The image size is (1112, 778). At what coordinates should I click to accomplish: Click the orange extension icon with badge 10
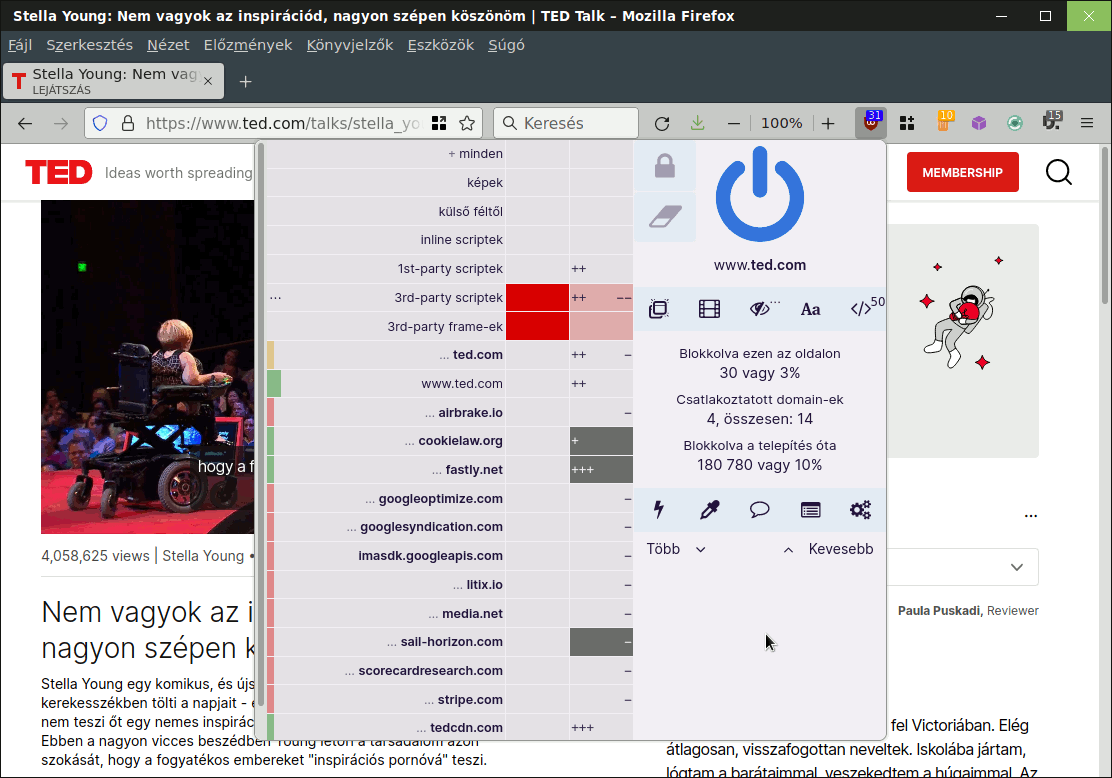click(x=943, y=123)
